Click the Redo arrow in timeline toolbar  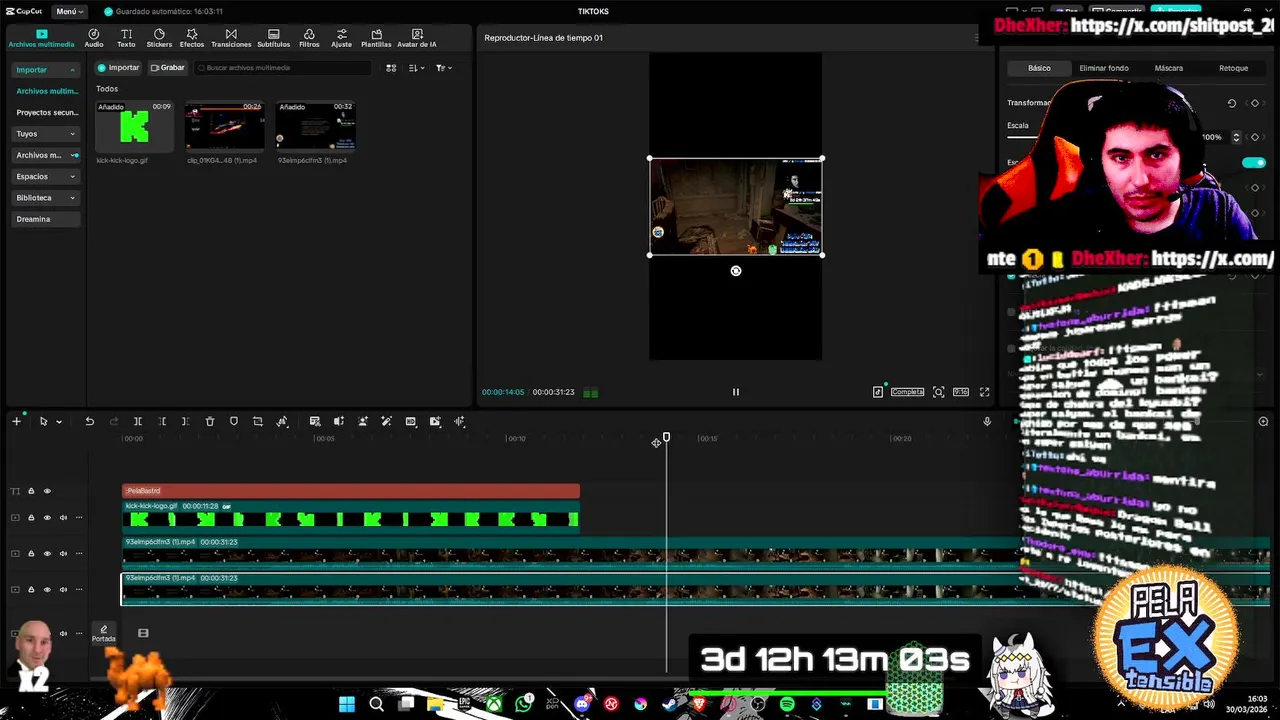tap(113, 422)
